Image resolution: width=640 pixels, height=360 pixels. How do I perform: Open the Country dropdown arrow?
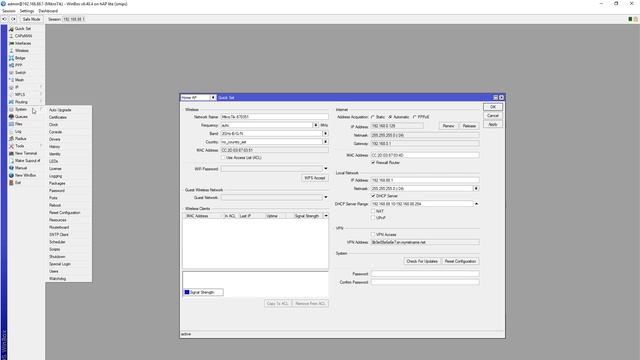click(325, 142)
